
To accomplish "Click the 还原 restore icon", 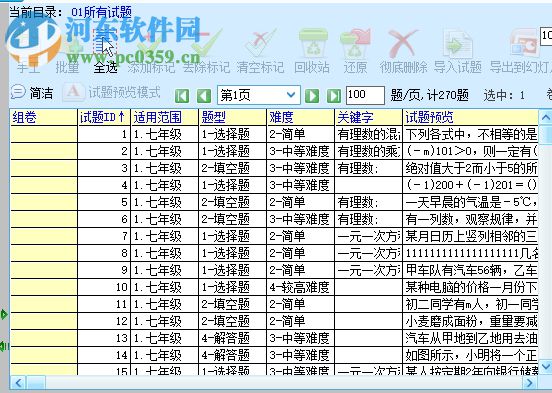I will (x=355, y=44).
